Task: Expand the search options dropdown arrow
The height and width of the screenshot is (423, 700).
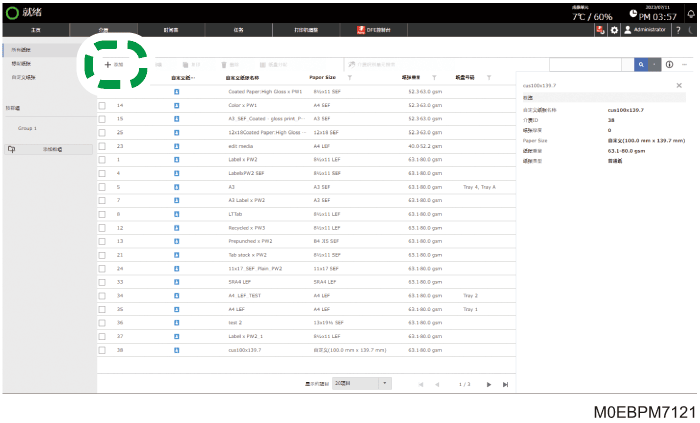Action: [654, 65]
